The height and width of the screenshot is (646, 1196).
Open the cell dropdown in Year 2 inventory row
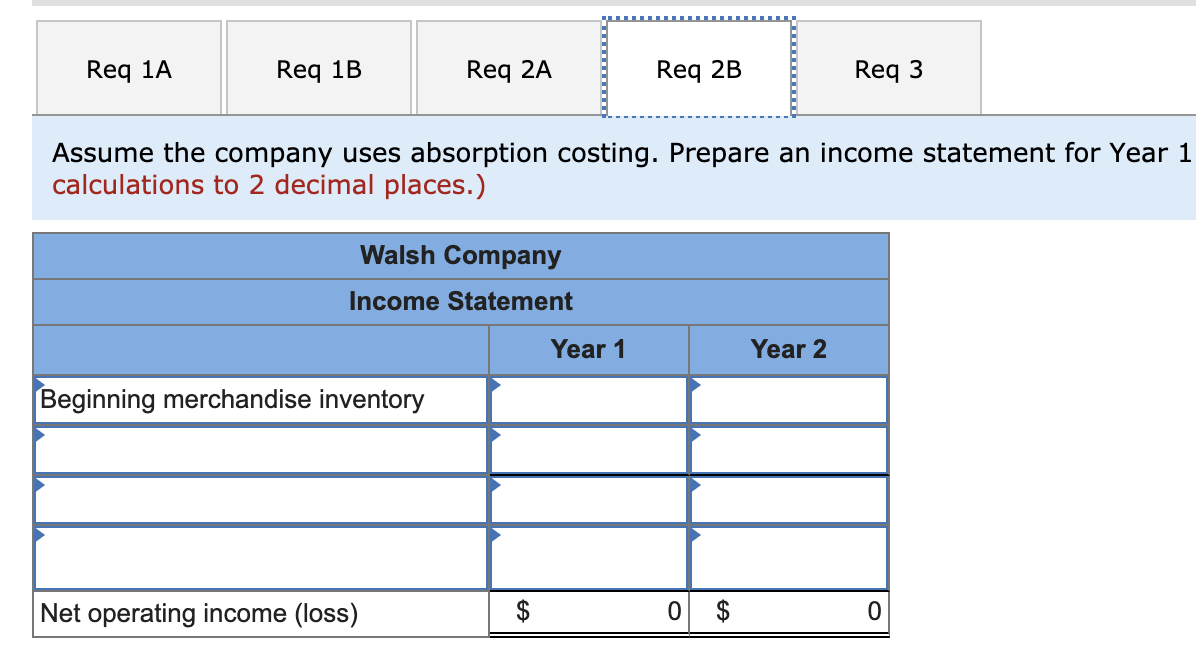694,385
